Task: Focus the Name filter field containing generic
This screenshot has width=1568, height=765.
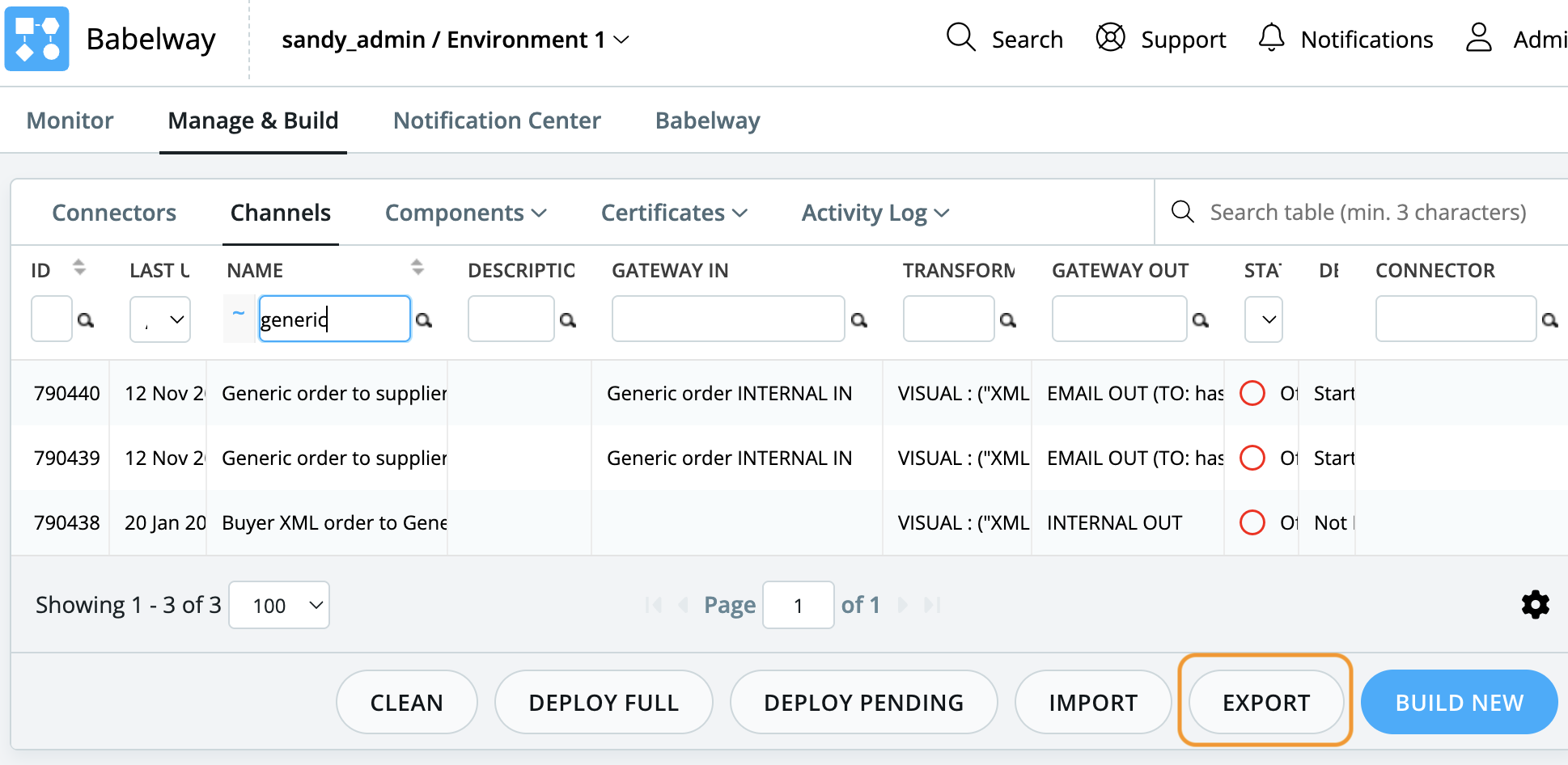Action: click(334, 319)
